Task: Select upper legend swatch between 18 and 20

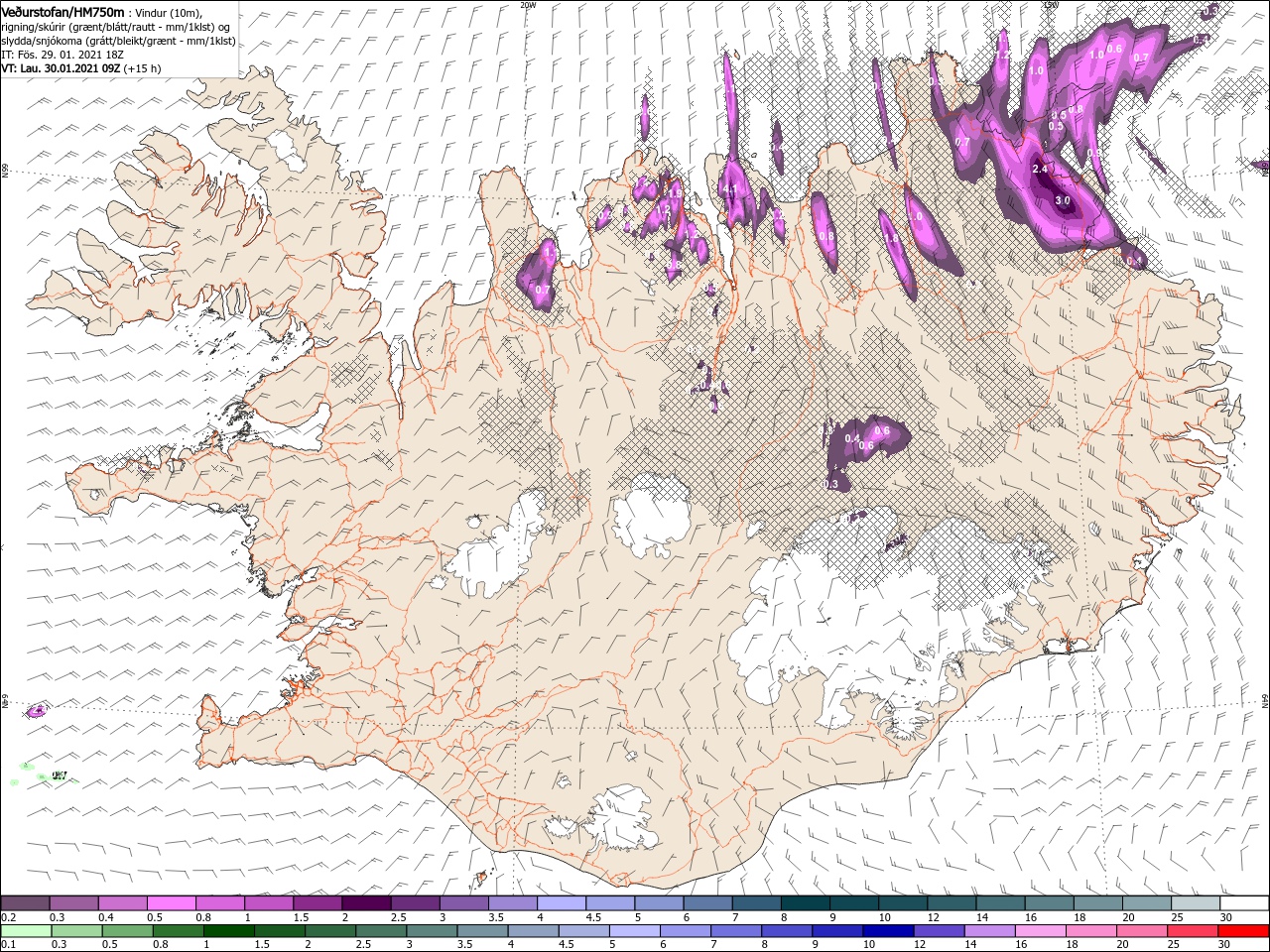Action: (x=1099, y=902)
